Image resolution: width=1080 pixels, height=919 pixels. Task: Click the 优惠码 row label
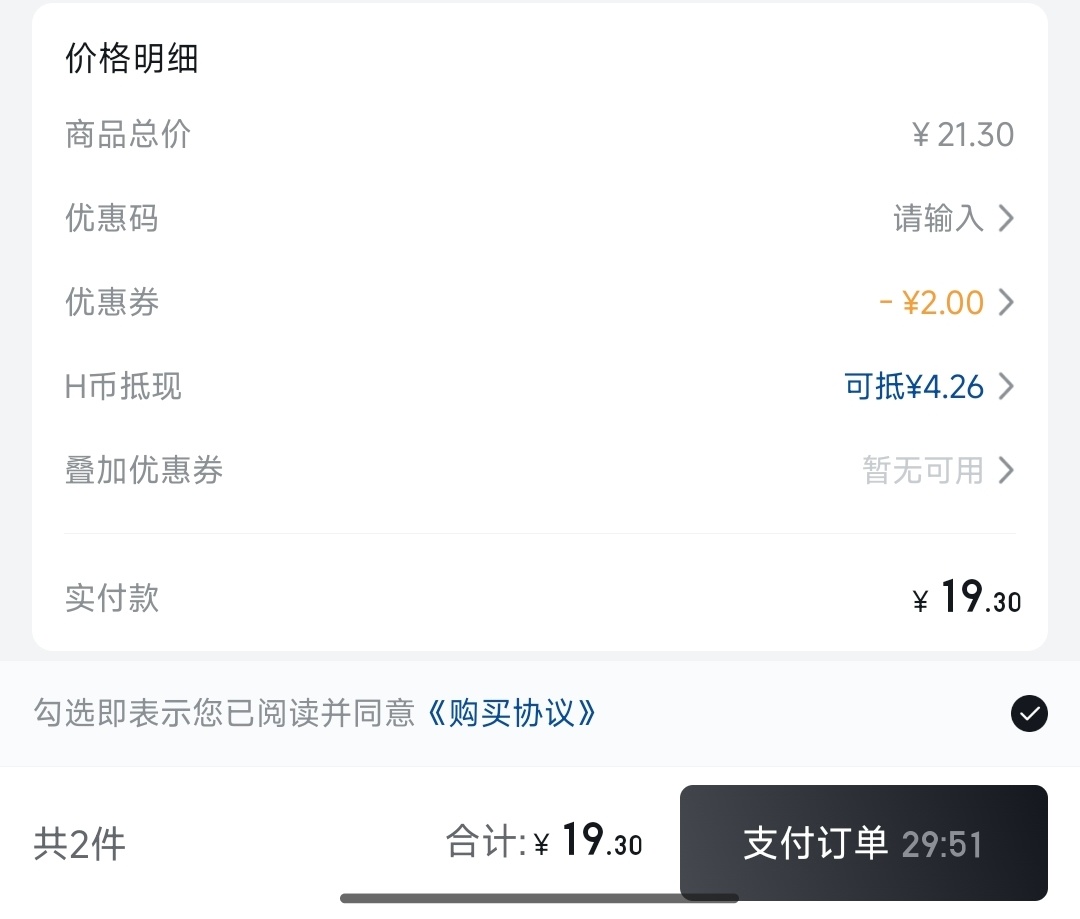[x=112, y=218]
